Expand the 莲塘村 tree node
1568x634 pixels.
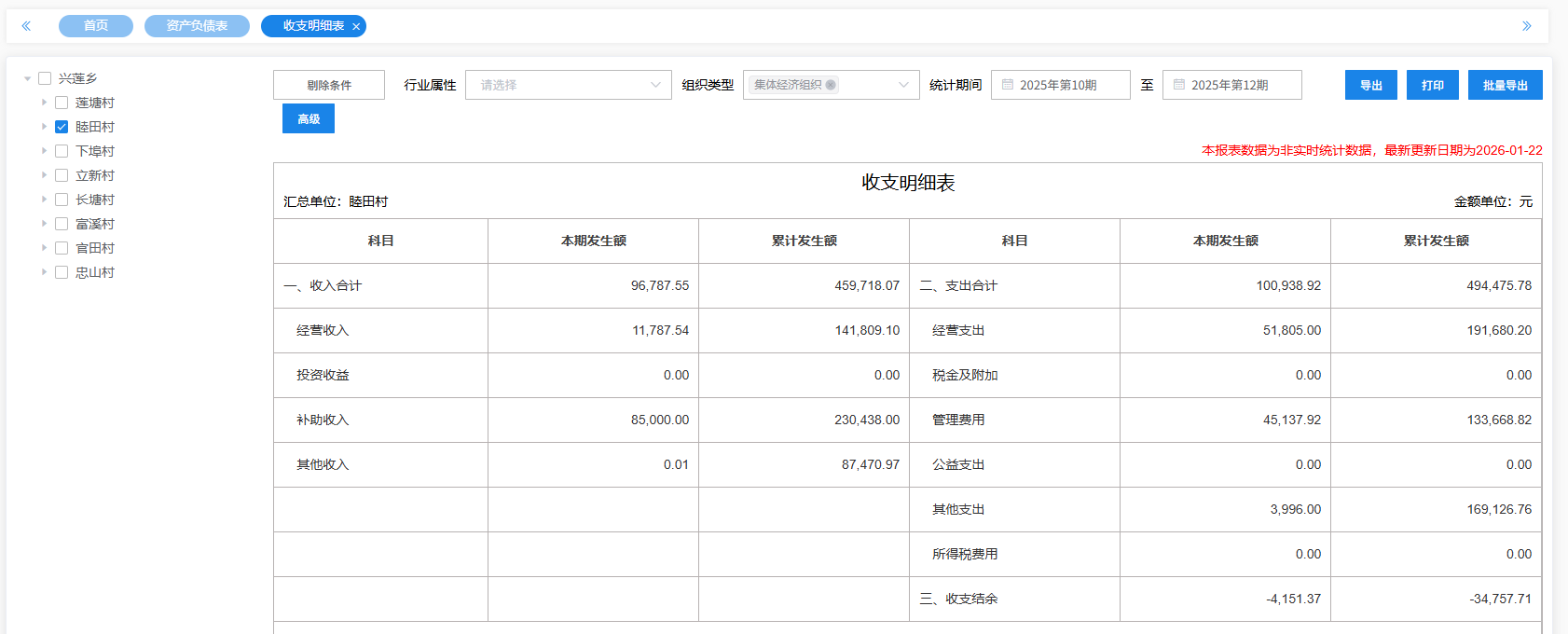44,103
